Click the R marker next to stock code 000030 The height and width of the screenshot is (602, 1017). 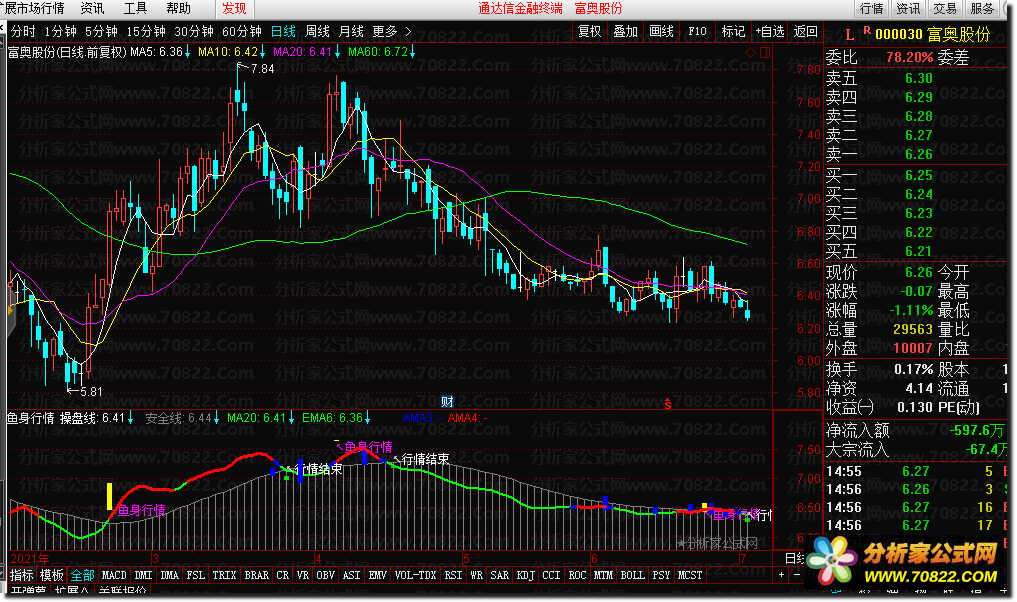pyautogui.click(x=867, y=30)
